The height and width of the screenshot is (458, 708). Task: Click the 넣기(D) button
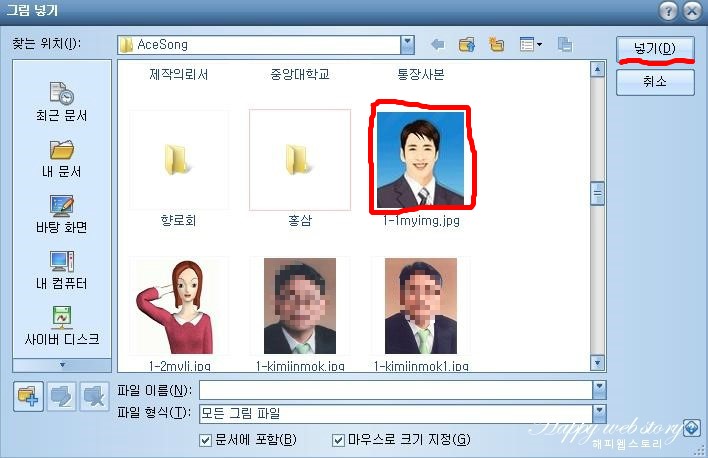click(x=655, y=48)
